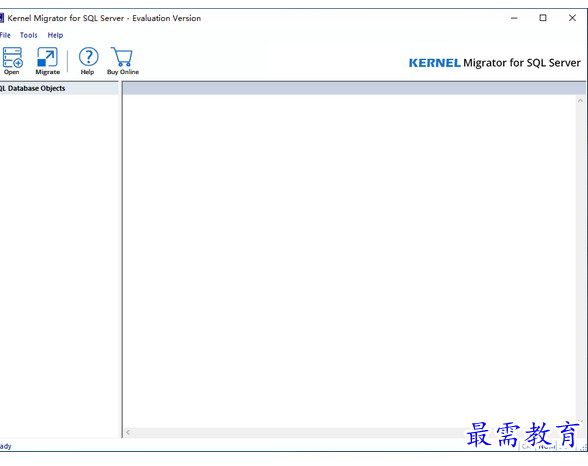Open the File menu
Screen dimensions: 588x466
pyautogui.click(x=5, y=35)
